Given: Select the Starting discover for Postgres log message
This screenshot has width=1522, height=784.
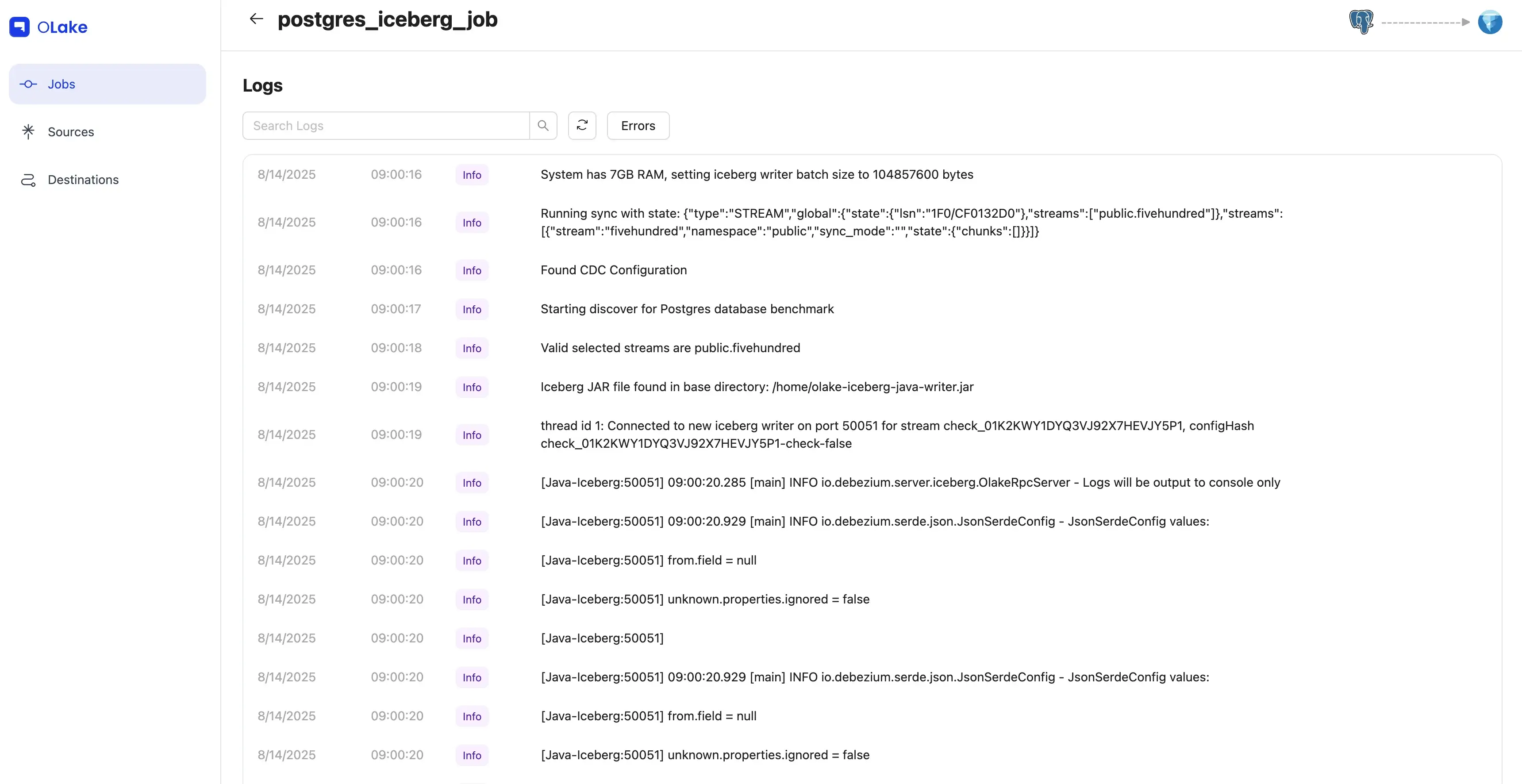Looking at the screenshot, I should pyautogui.click(x=687, y=309).
